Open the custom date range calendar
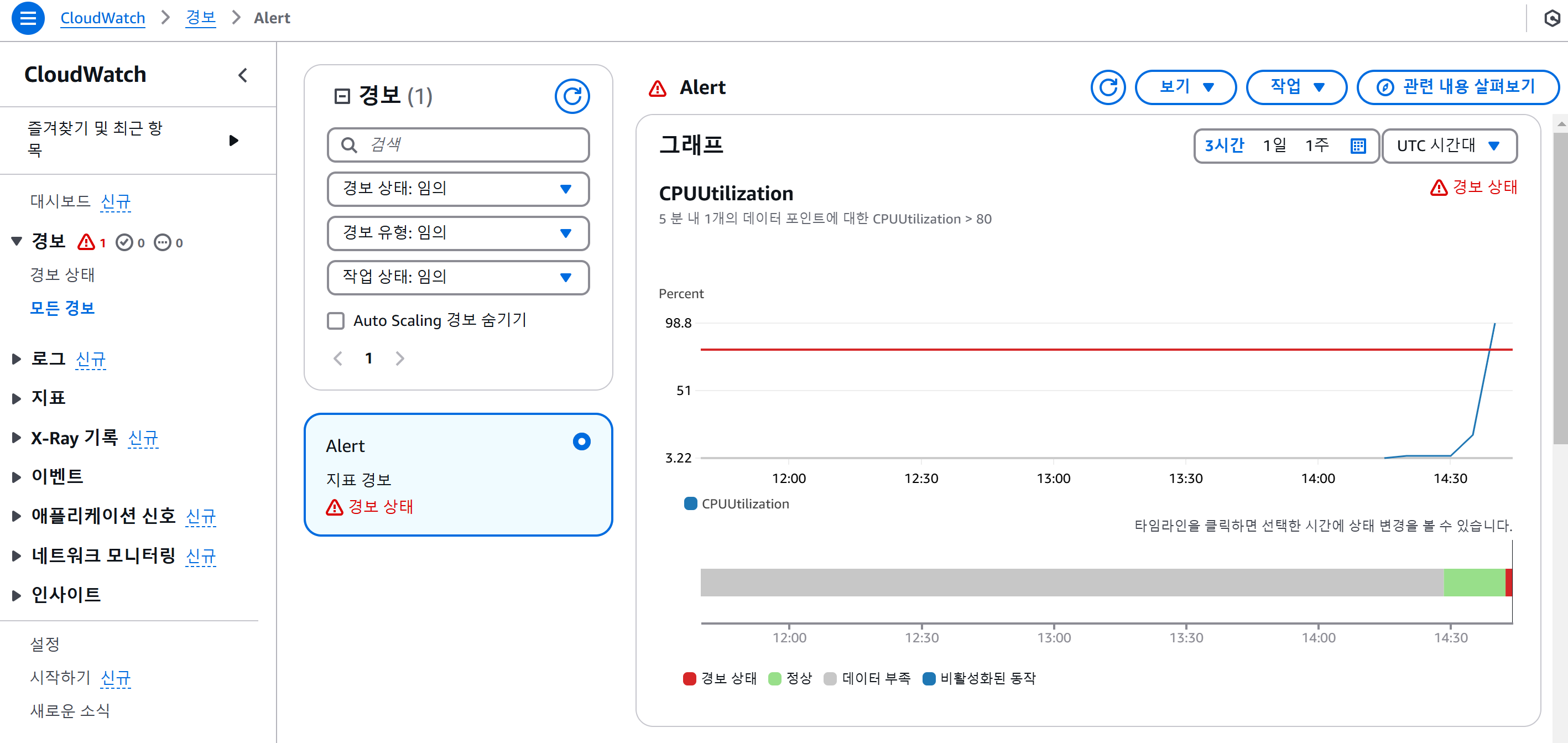1568x743 pixels. tap(1357, 146)
